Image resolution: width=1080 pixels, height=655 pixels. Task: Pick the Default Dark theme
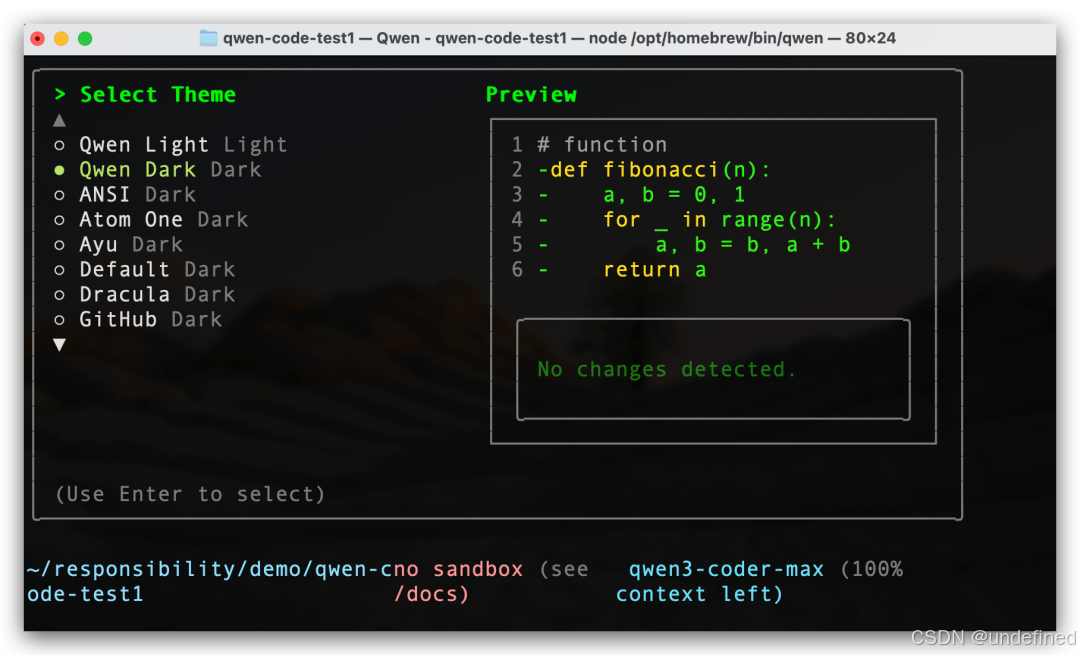tap(145, 269)
